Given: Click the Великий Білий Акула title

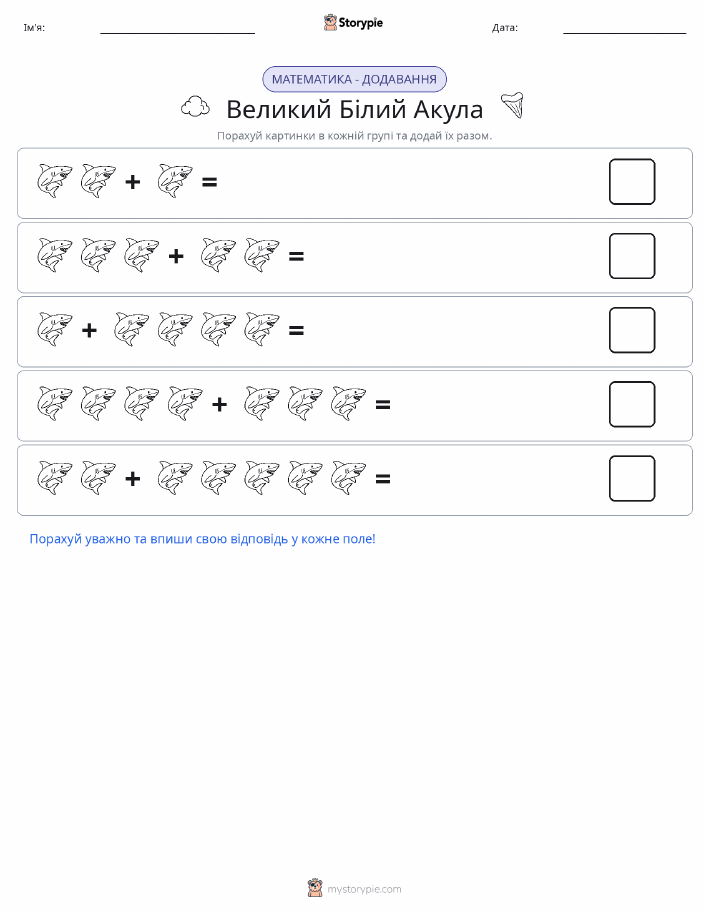Looking at the screenshot, I should [354, 109].
